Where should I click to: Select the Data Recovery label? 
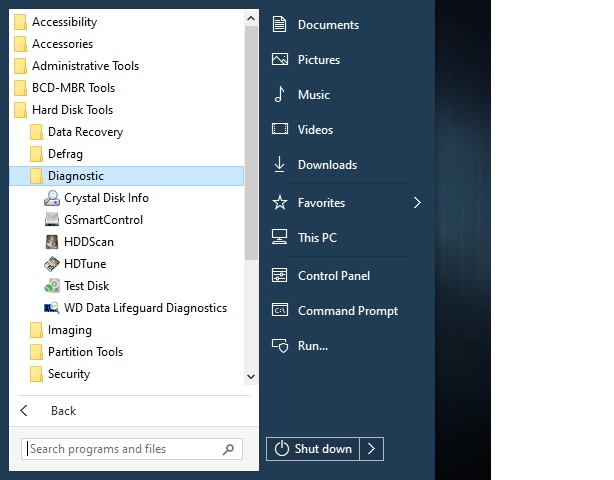coord(85,132)
